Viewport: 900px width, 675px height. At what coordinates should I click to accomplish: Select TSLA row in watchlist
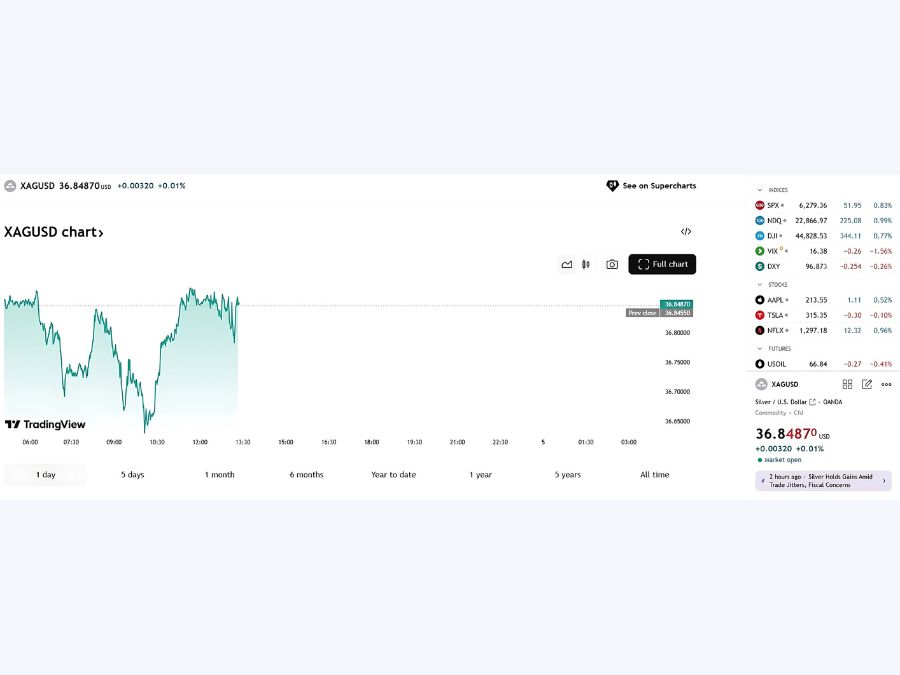(823, 316)
